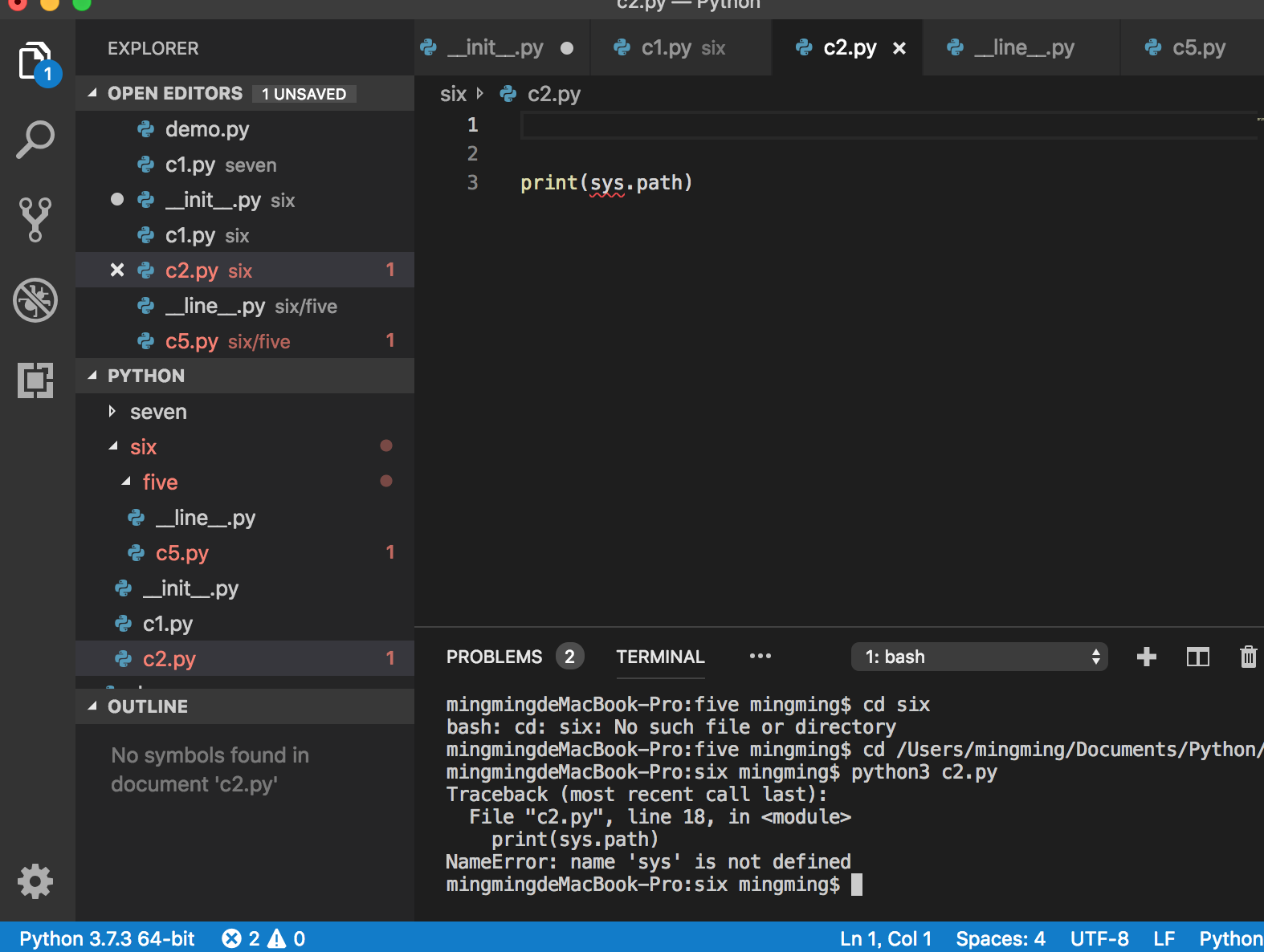The width and height of the screenshot is (1264, 952).
Task: Change indentation via Spaces: 4
Action: point(1001,938)
